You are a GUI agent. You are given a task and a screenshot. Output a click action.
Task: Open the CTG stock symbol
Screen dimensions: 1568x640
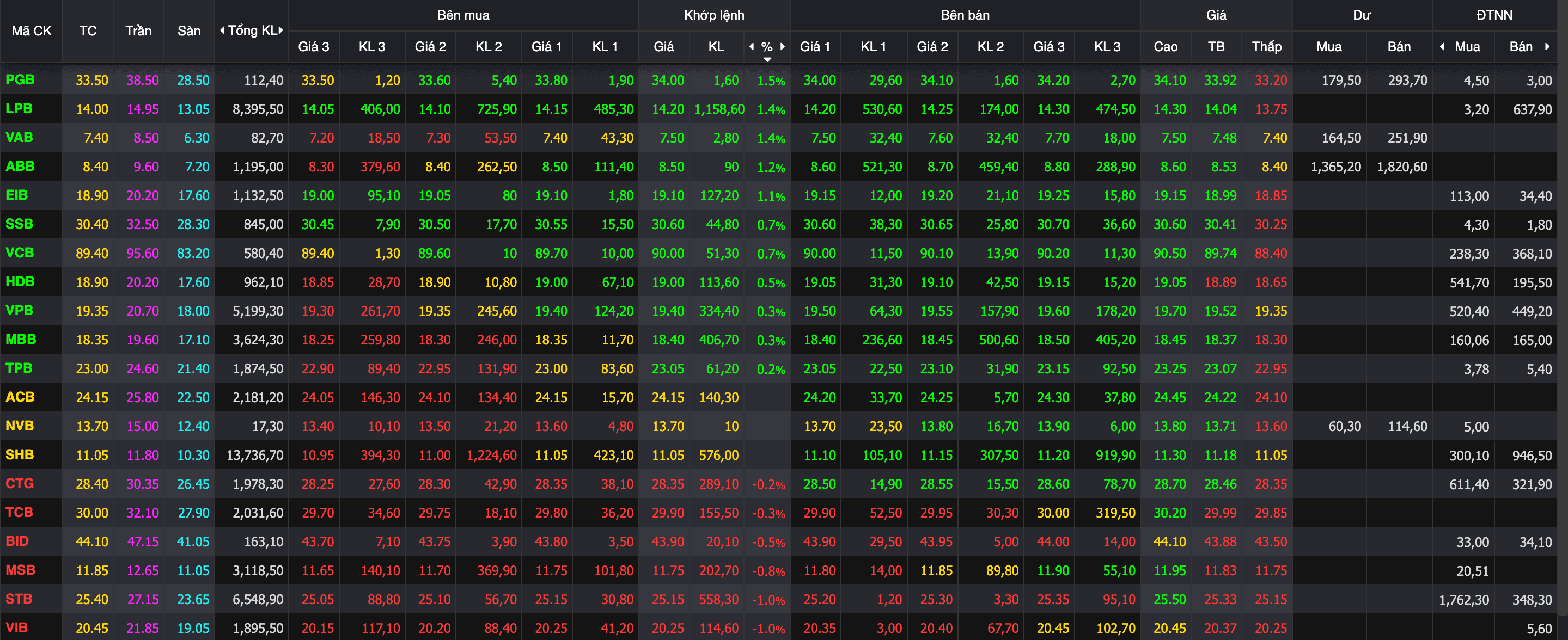20,484
